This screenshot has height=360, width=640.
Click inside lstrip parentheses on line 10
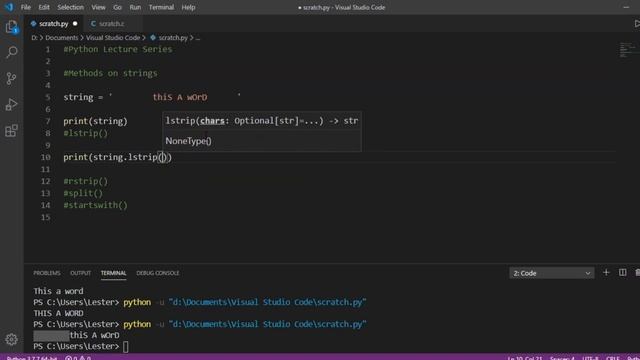(162, 157)
